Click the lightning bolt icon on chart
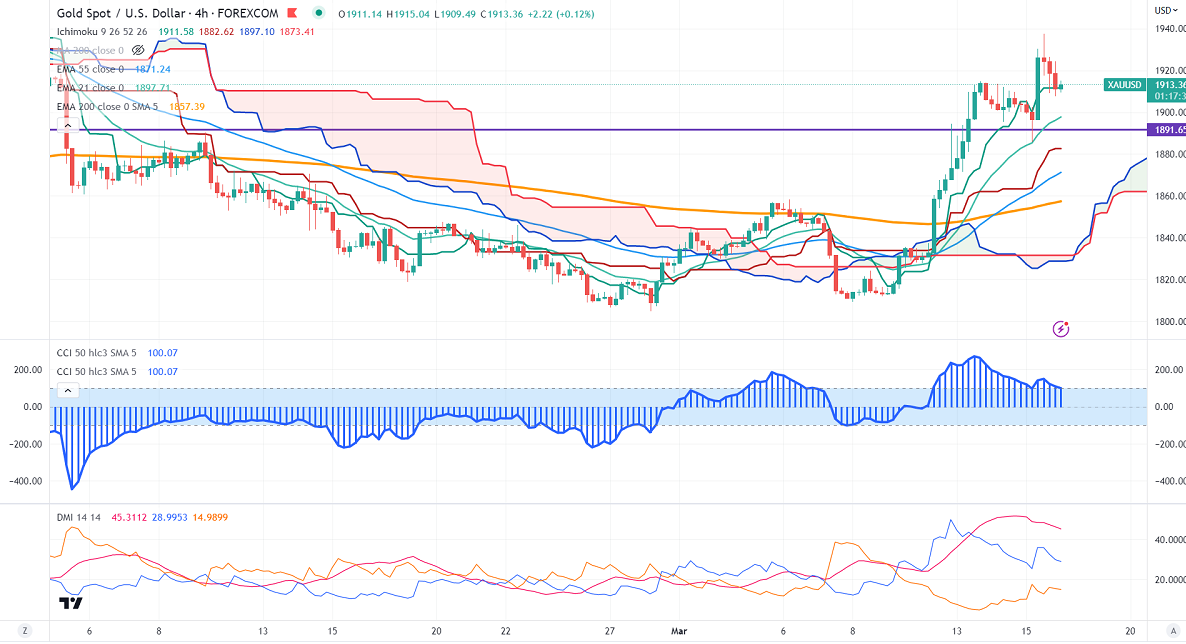Viewport: 1186px width, 644px height. pyautogui.click(x=1062, y=328)
